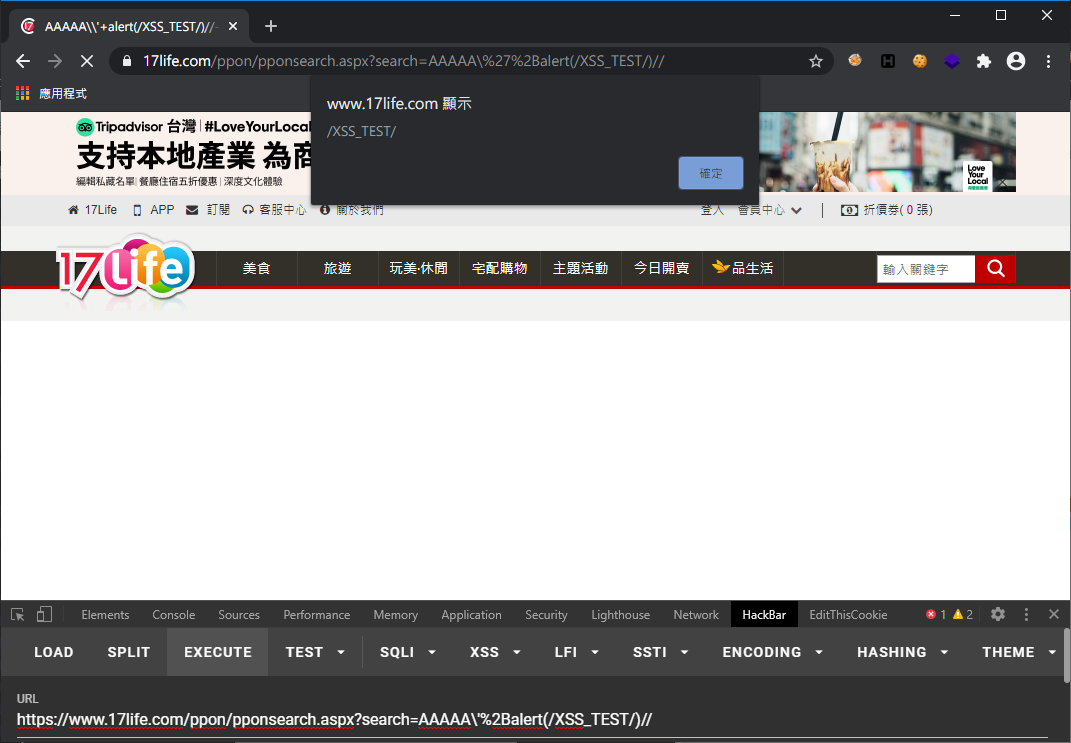Switch to the Elements tab
Image resolution: width=1071 pixels, height=743 pixels.
click(105, 615)
